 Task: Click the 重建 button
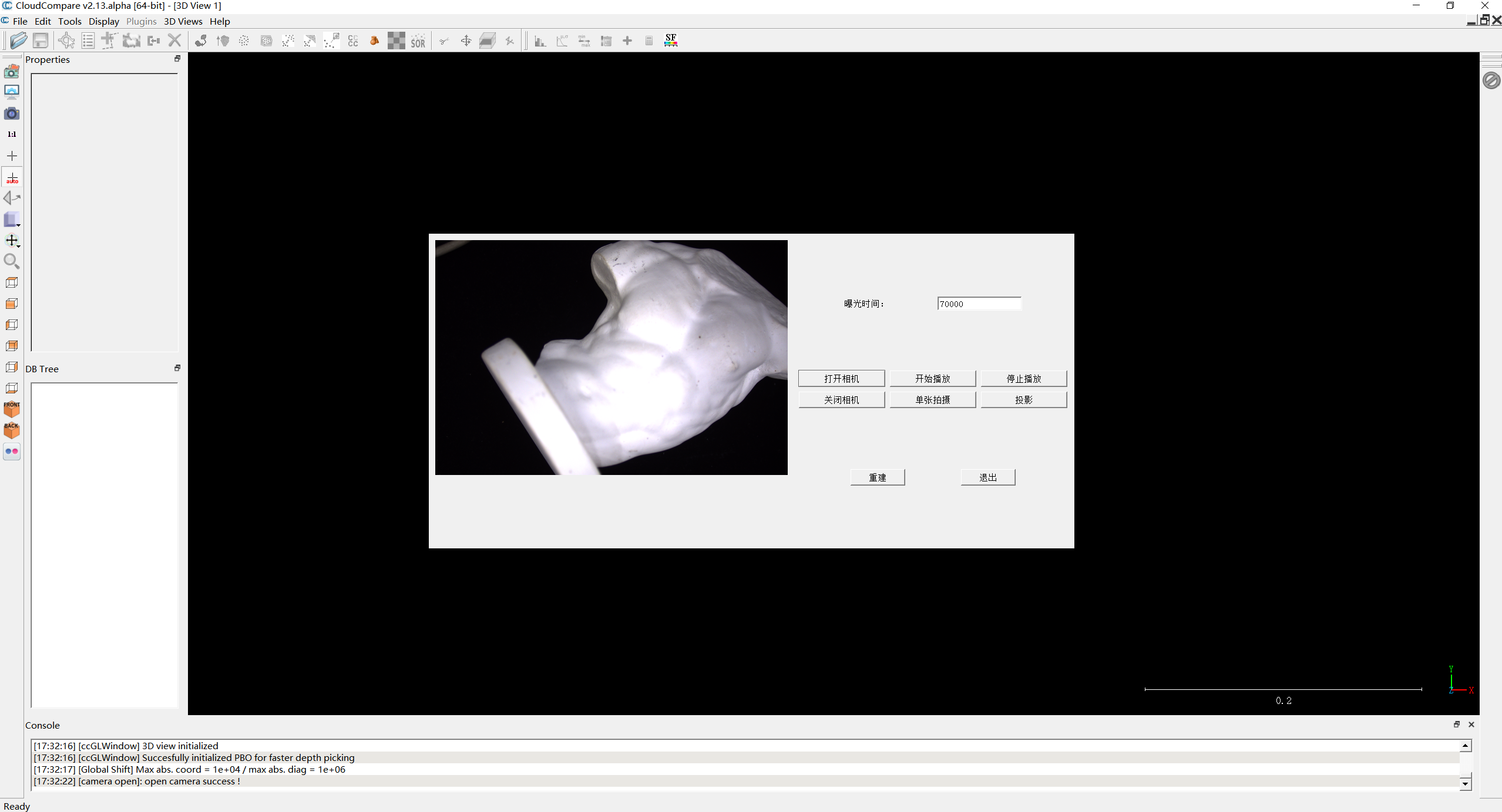(877, 477)
